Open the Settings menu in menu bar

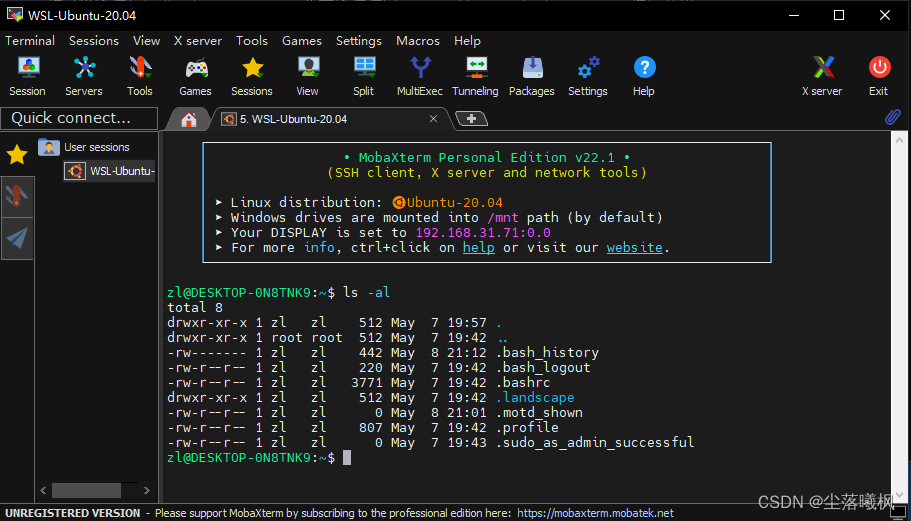point(358,41)
